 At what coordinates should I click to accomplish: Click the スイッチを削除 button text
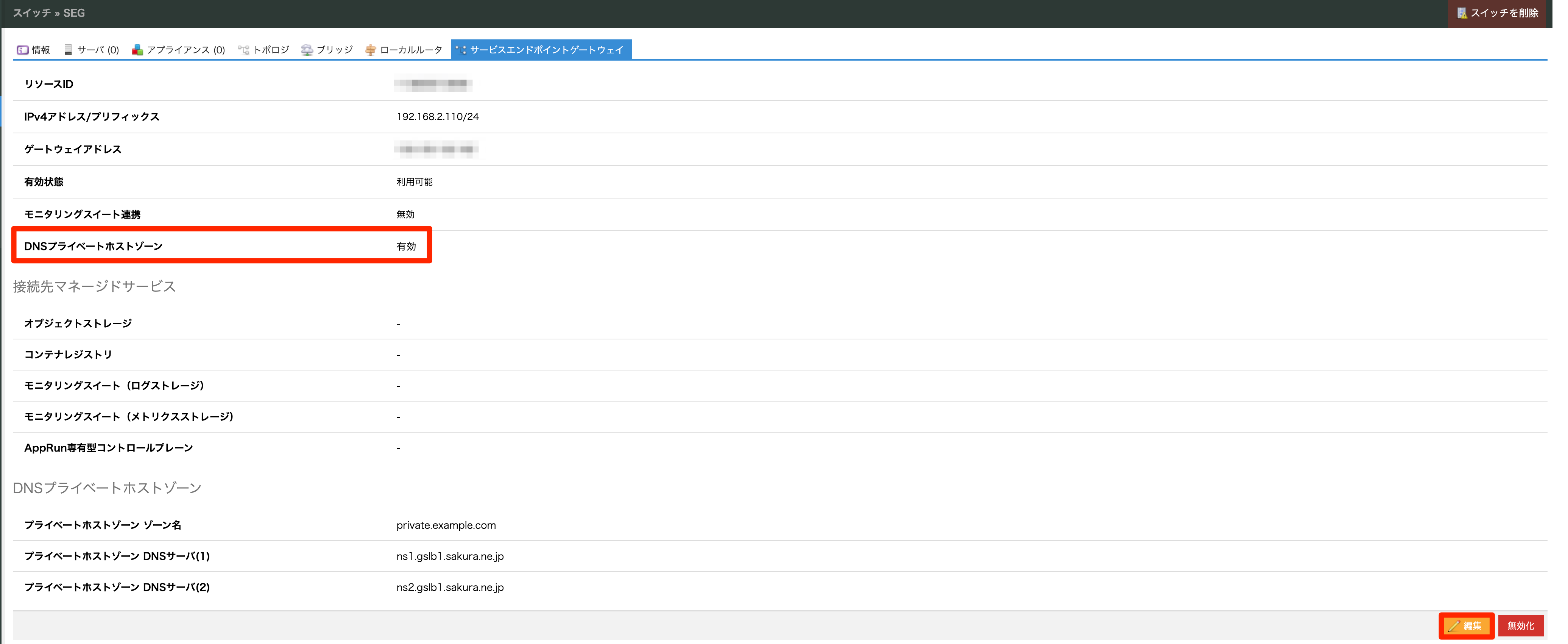[x=1504, y=13]
